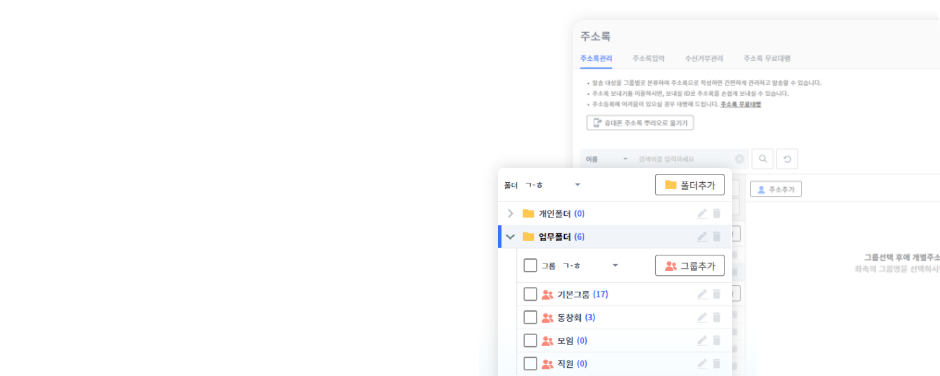Clear the search field with the X icon

(x=739, y=159)
